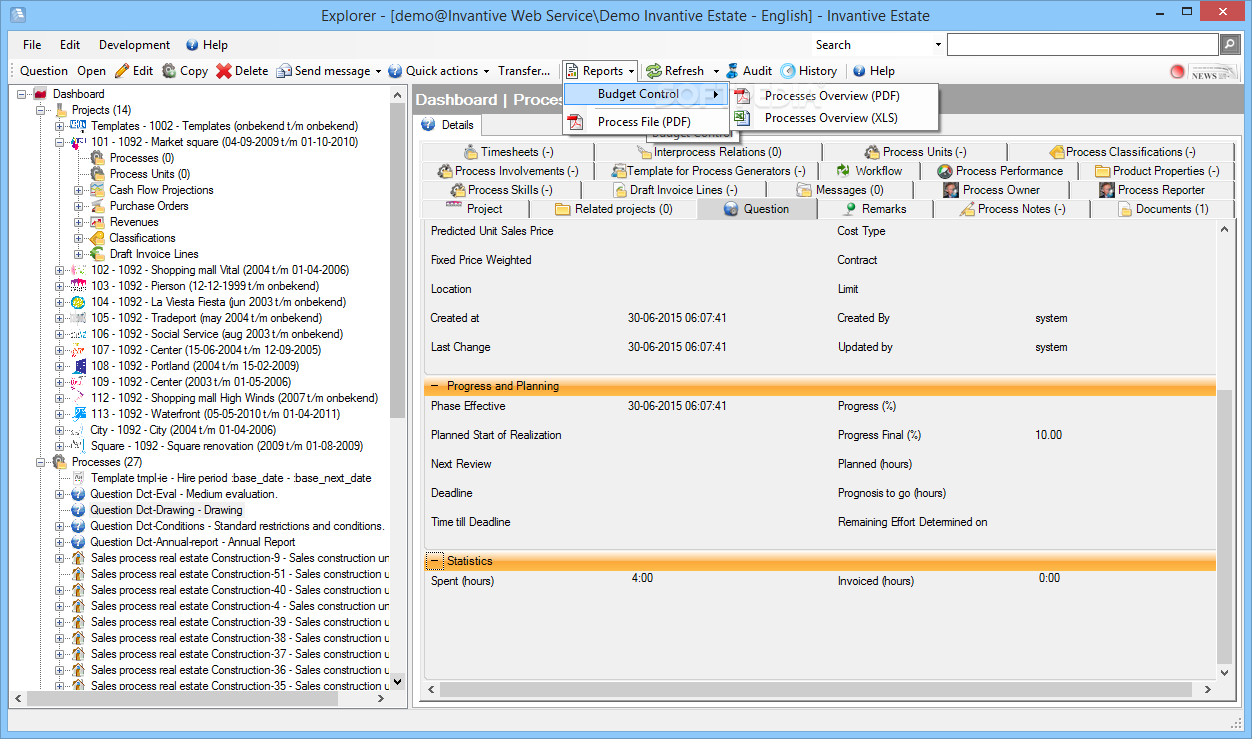Click the Refresh arrows icon
1252x739 pixels.
click(x=653, y=71)
